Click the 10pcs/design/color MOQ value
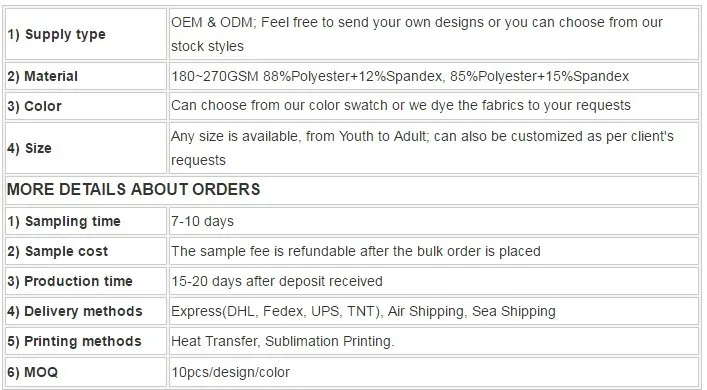This screenshot has width=707, height=390. [x=230, y=372]
